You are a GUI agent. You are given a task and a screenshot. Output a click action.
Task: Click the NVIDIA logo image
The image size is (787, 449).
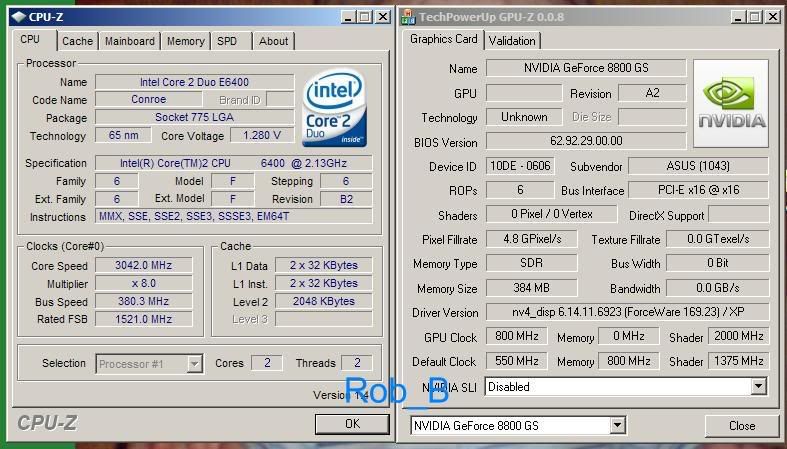tap(731, 104)
